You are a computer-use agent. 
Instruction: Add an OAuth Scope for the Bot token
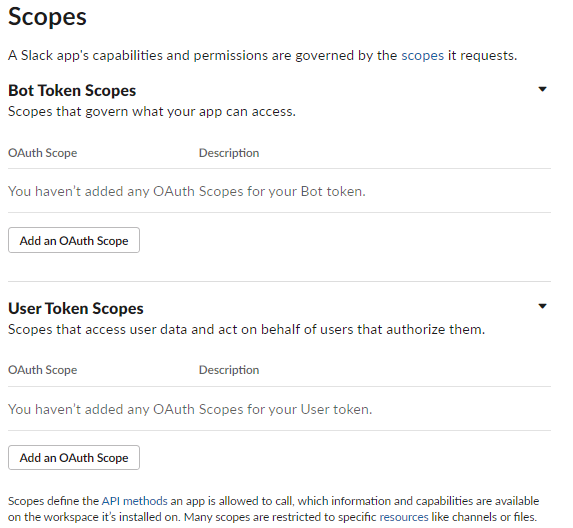click(x=74, y=240)
